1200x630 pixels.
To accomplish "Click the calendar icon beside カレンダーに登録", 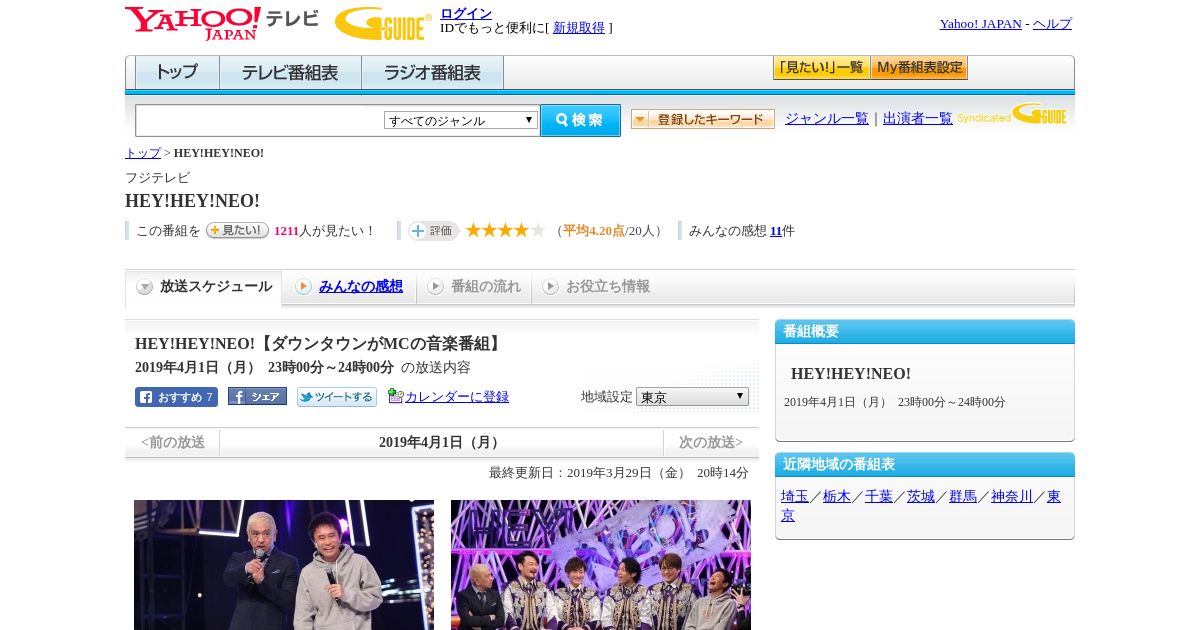I will (395, 396).
